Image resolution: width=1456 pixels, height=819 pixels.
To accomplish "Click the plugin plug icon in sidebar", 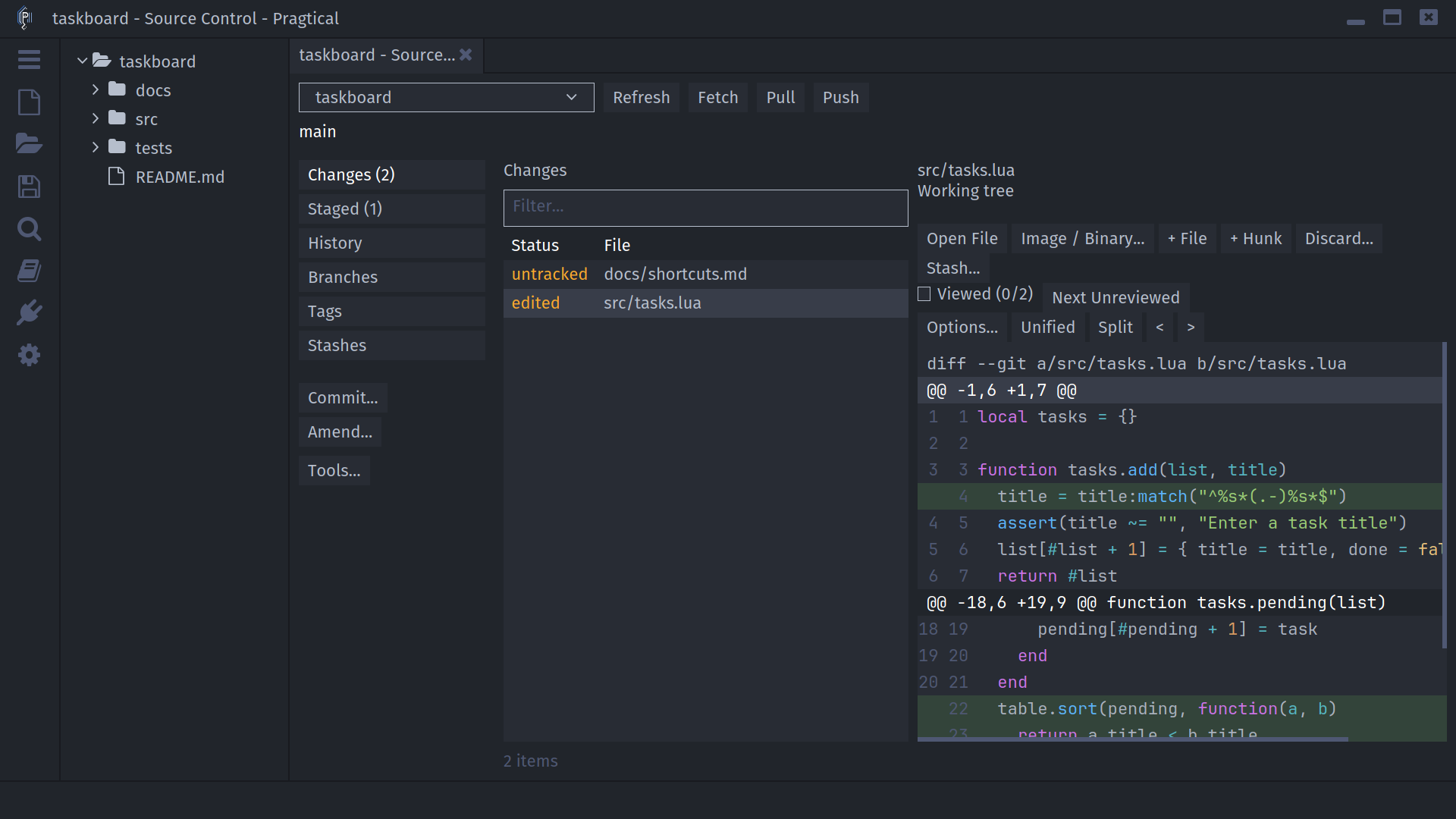I will pyautogui.click(x=29, y=312).
